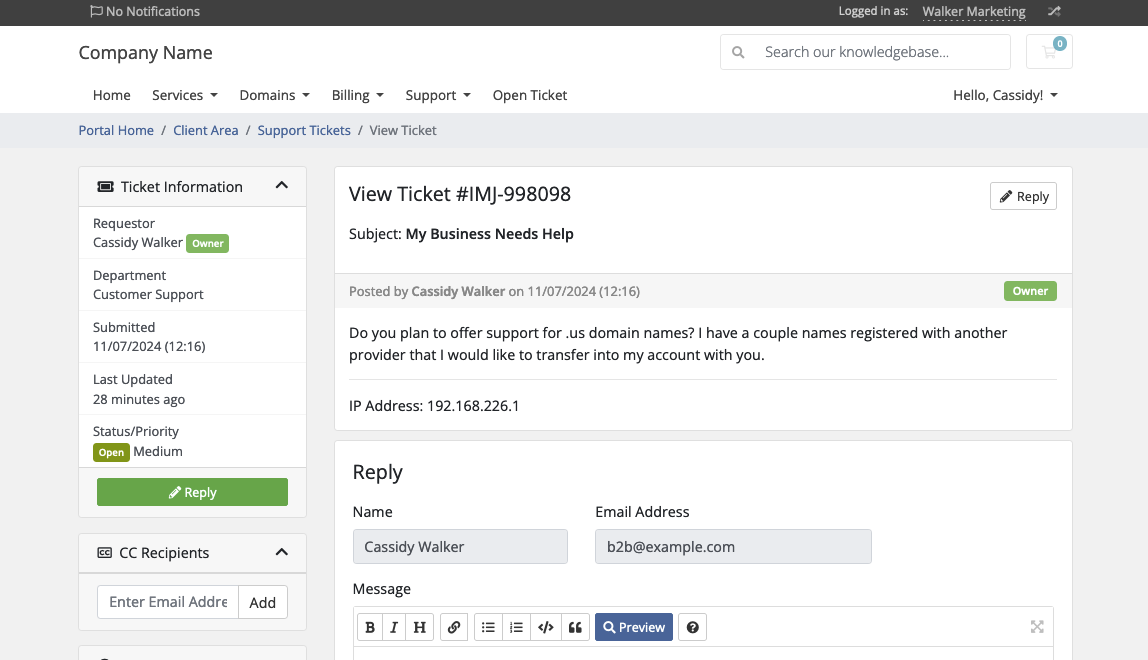1148x660 pixels.
Task: Select Open Ticket from the navigation
Action: 529,95
